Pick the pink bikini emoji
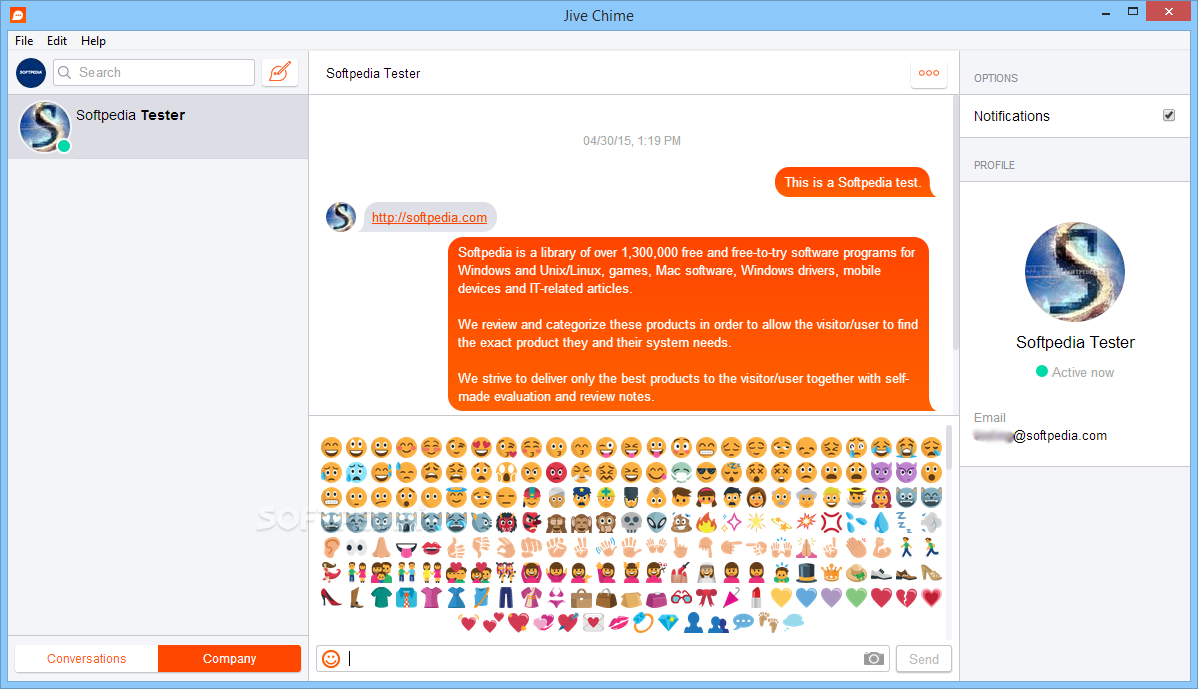Image resolution: width=1198 pixels, height=689 pixels. pyautogui.click(x=556, y=597)
